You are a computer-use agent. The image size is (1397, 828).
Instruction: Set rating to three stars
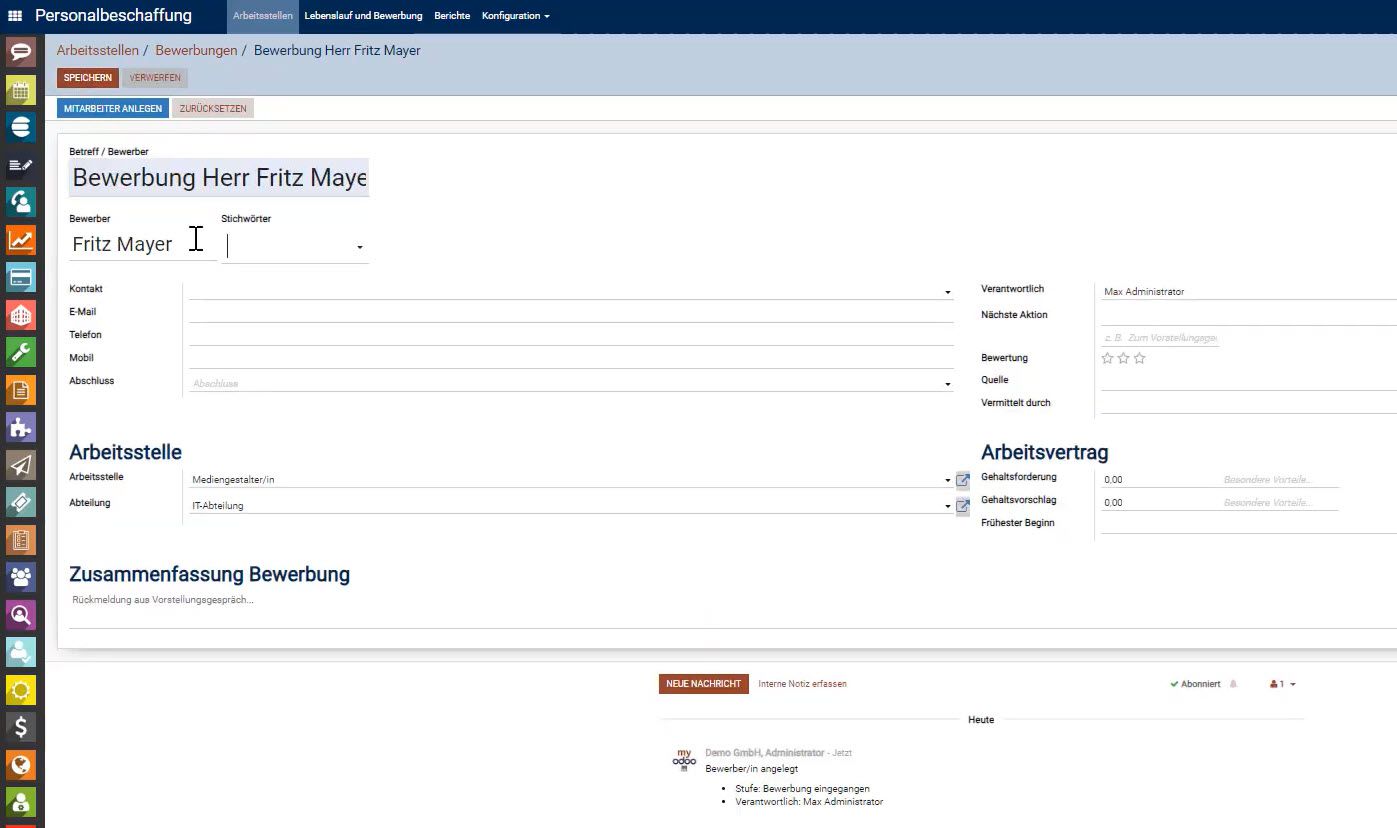click(x=1140, y=357)
